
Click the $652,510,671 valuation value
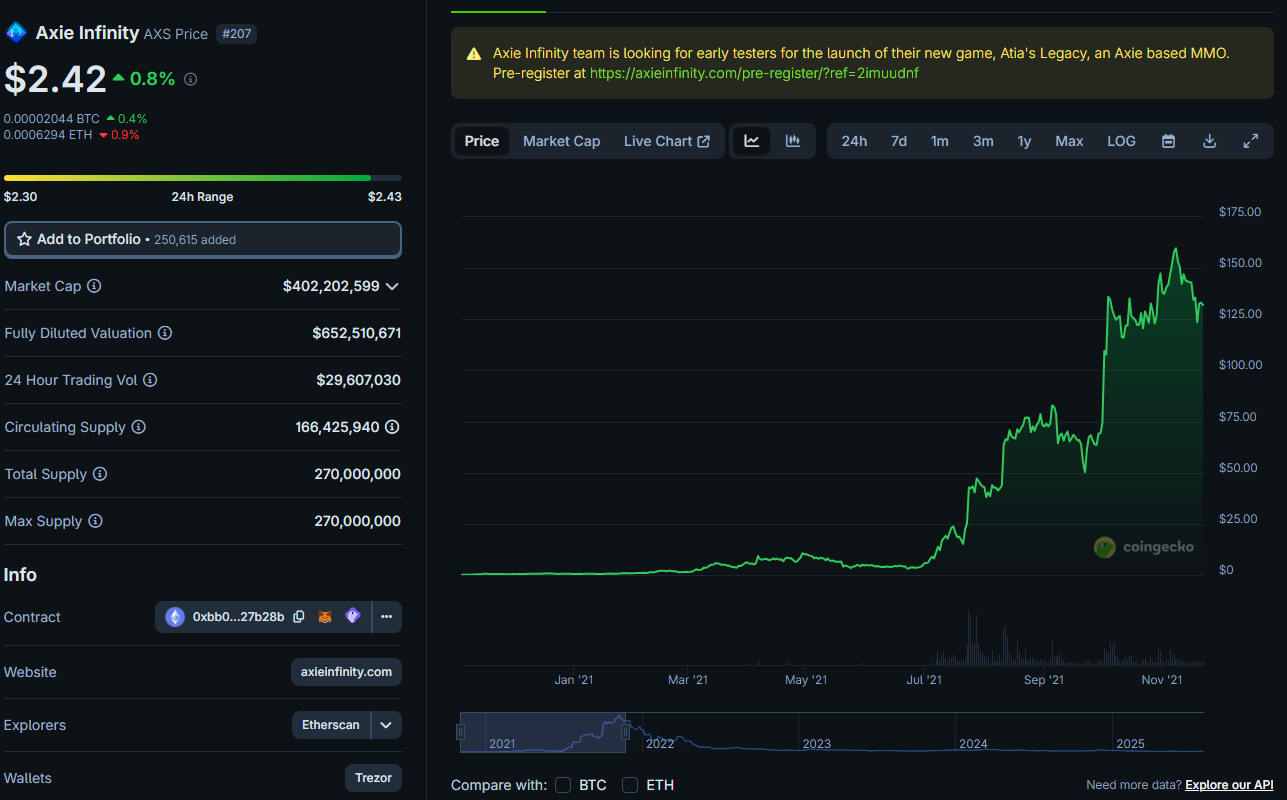click(x=357, y=333)
